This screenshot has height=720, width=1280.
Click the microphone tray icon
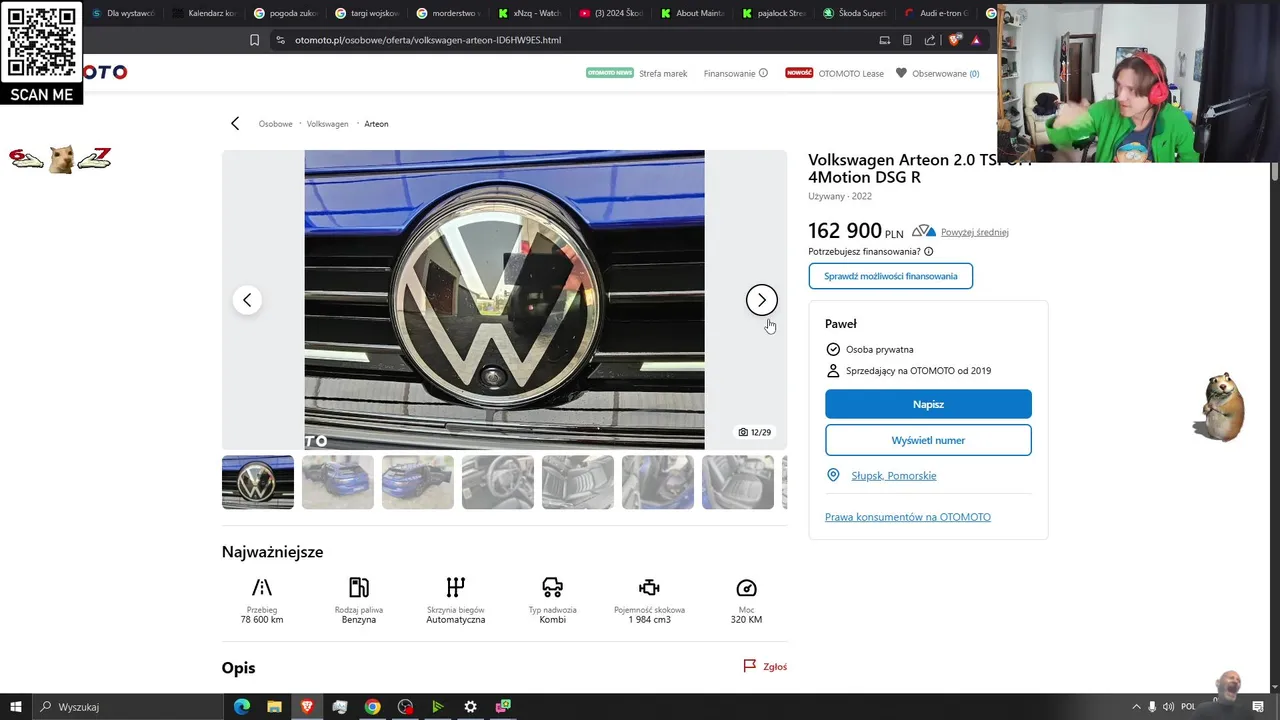[1152, 706]
